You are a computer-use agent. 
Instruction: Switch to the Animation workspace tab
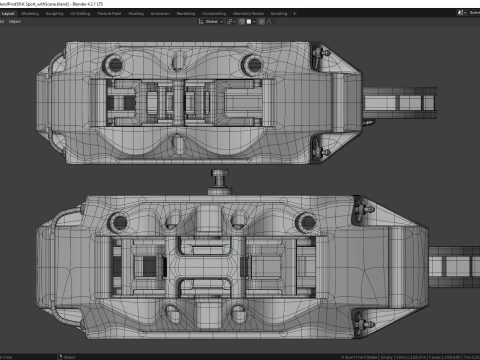[x=160, y=14]
